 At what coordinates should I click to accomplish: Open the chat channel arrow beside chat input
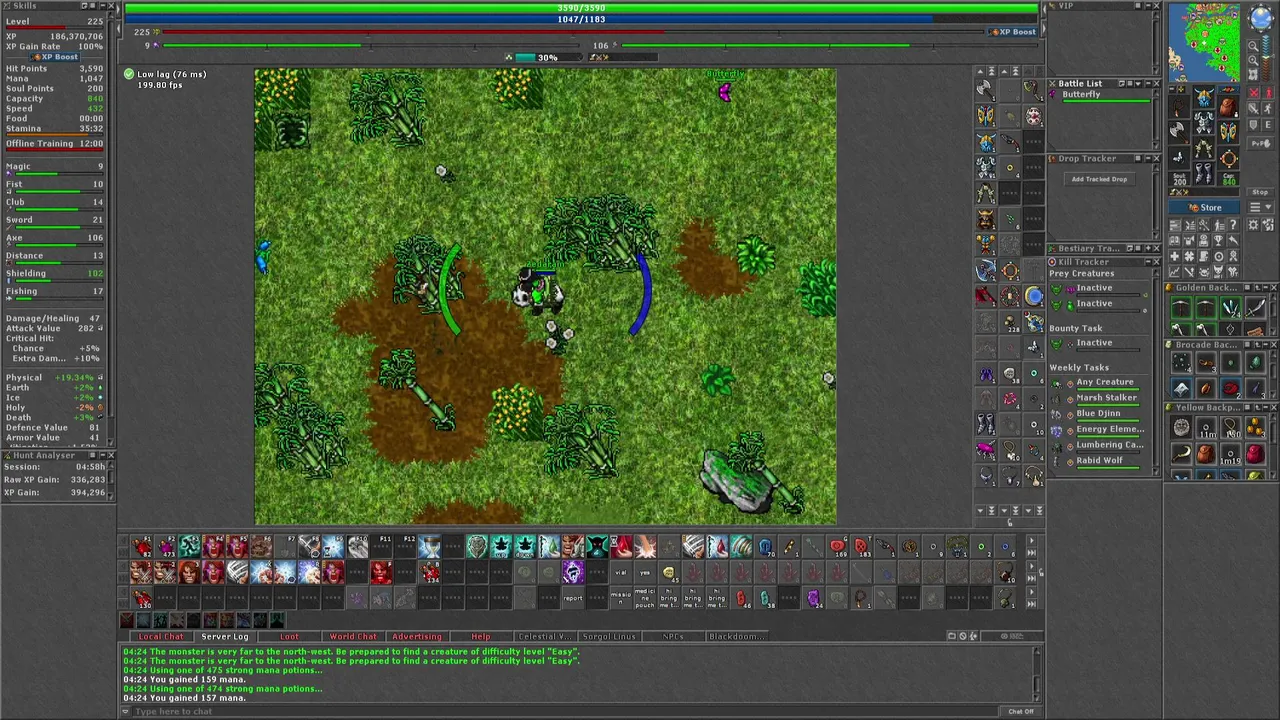125,711
